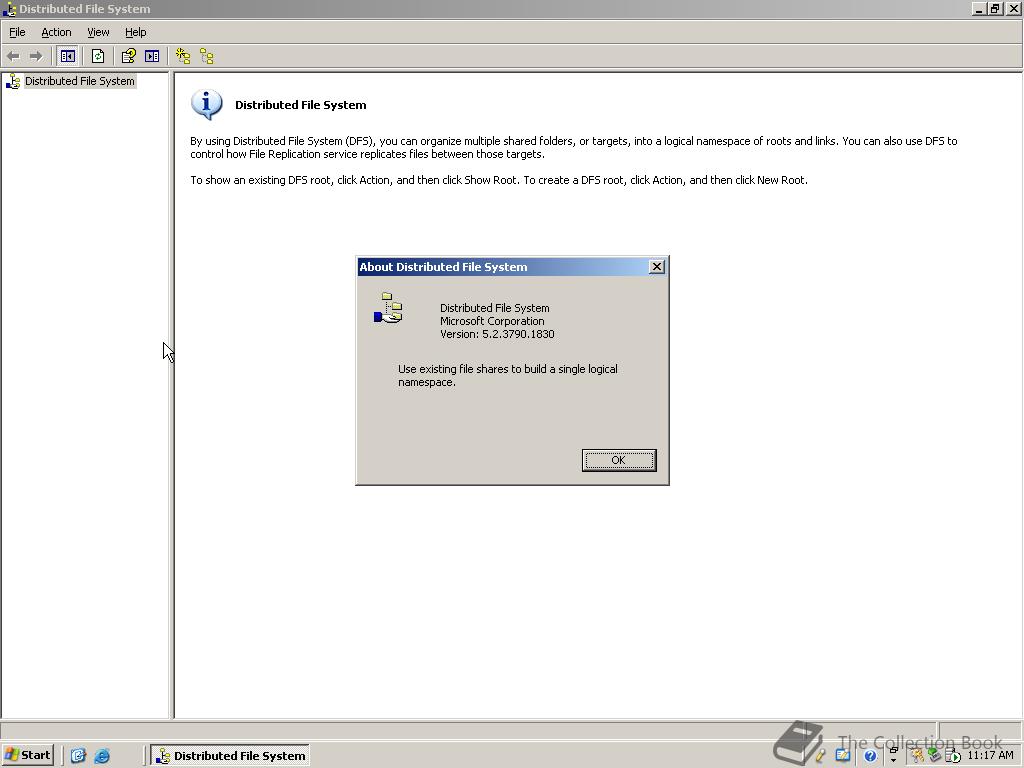The height and width of the screenshot is (768, 1024).
Task: Open the Action menu
Action: [56, 32]
